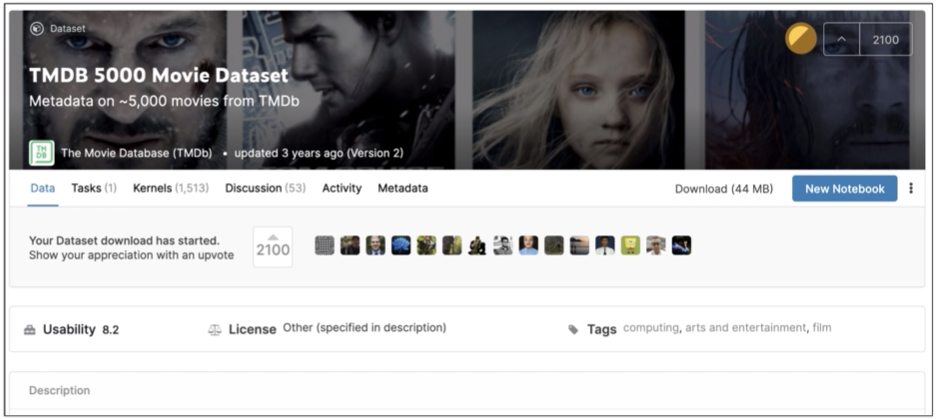The height and width of the screenshot is (419, 938).
Task: Open the Kernels tab
Action: click(x=170, y=189)
